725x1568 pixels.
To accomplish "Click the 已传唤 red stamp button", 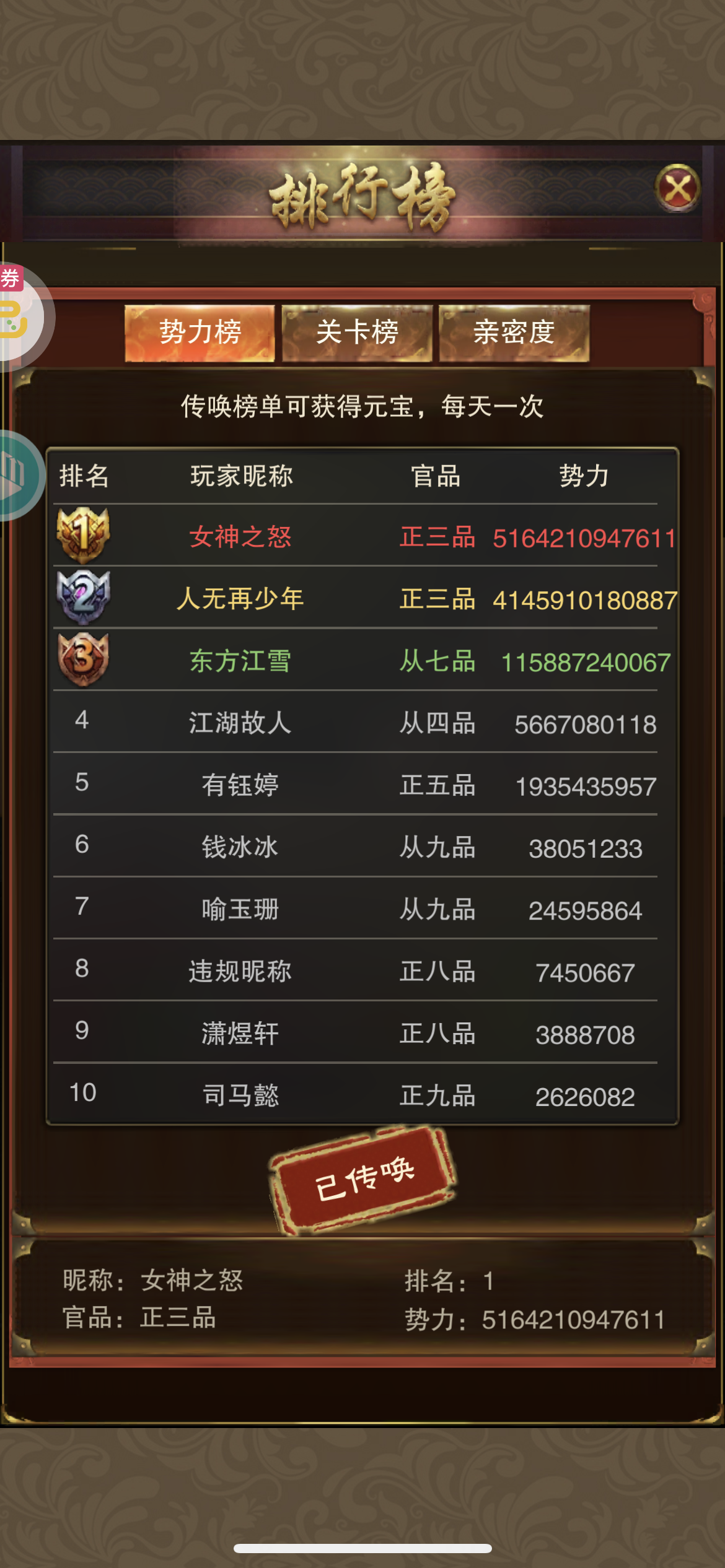I will [x=363, y=1180].
